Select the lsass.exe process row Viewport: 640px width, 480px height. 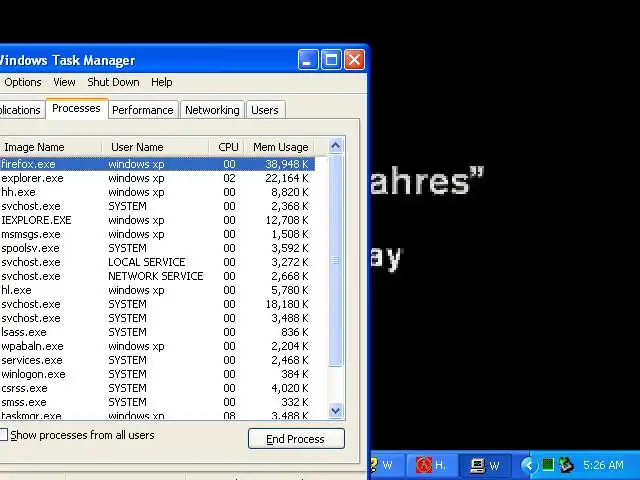click(157, 332)
